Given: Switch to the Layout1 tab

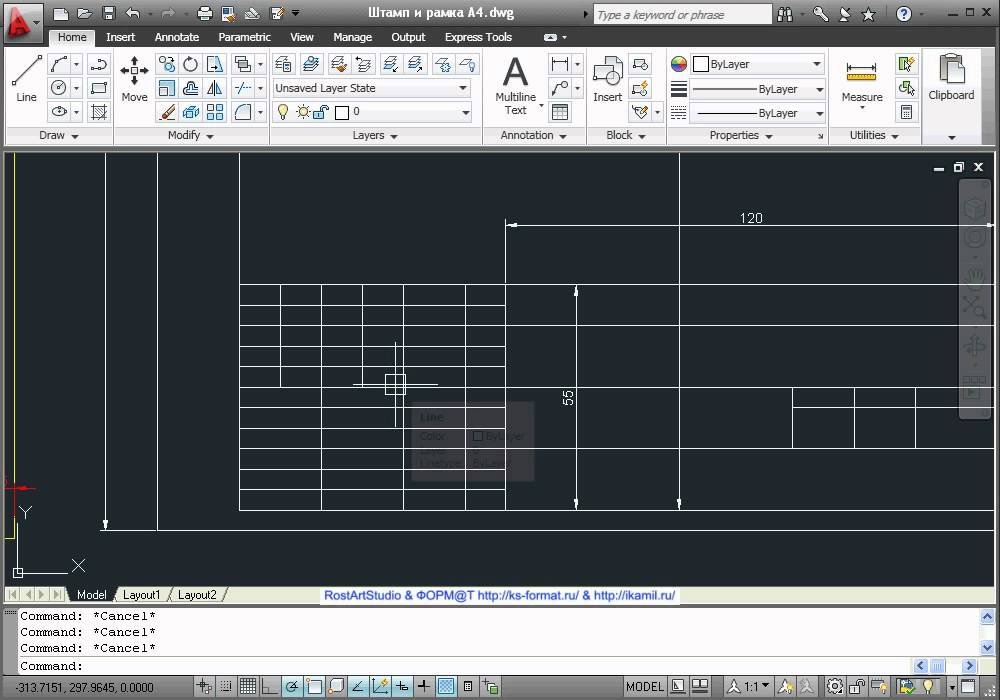Looking at the screenshot, I should click(x=141, y=595).
